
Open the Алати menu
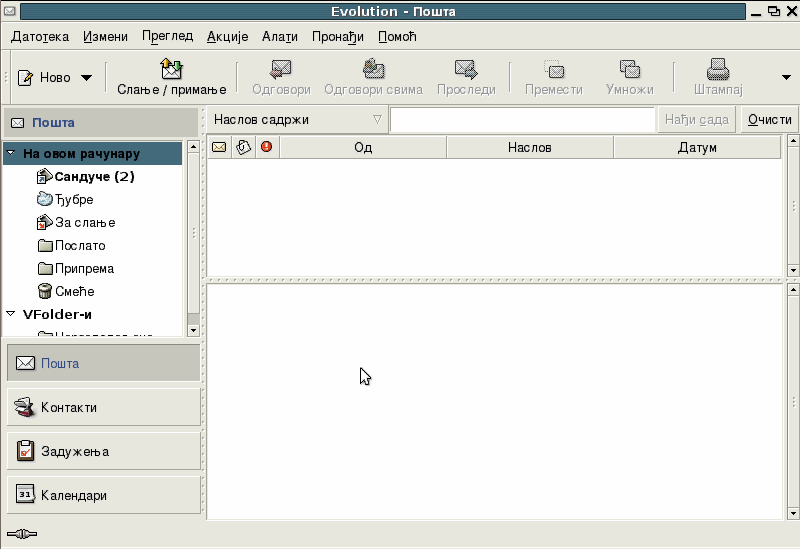[280, 37]
